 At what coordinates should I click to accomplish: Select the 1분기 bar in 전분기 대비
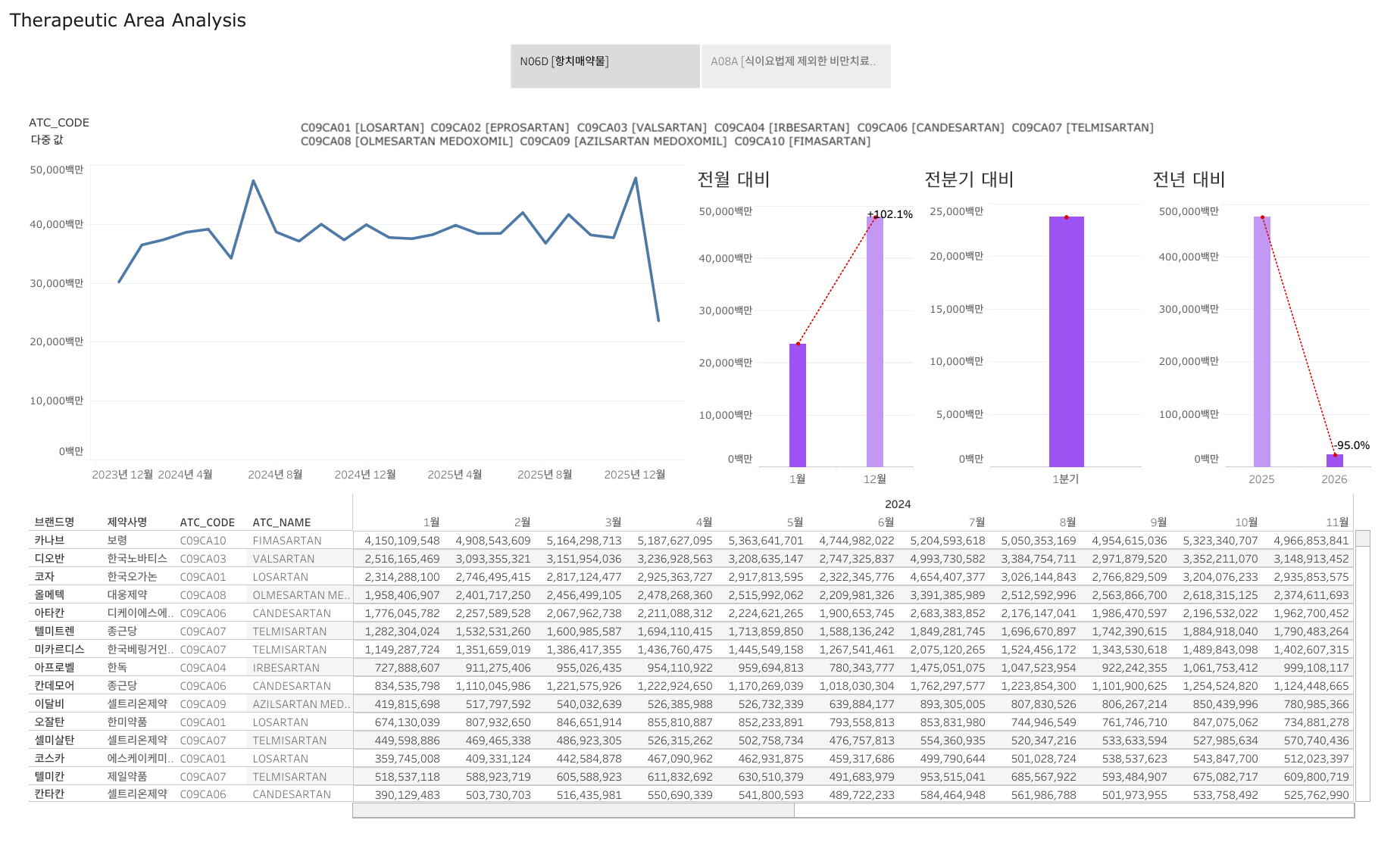(x=1066, y=341)
